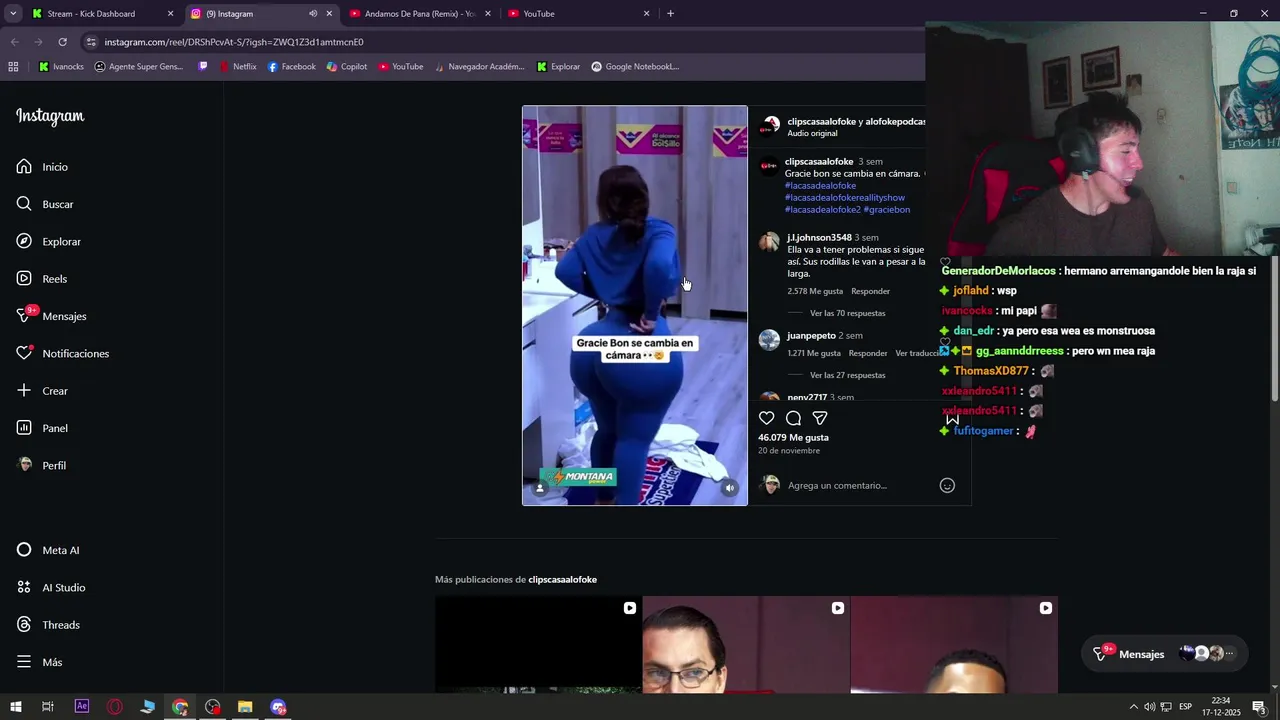1280x720 pixels.
Task: Toggle reel video sound mute button
Action: coord(730,488)
